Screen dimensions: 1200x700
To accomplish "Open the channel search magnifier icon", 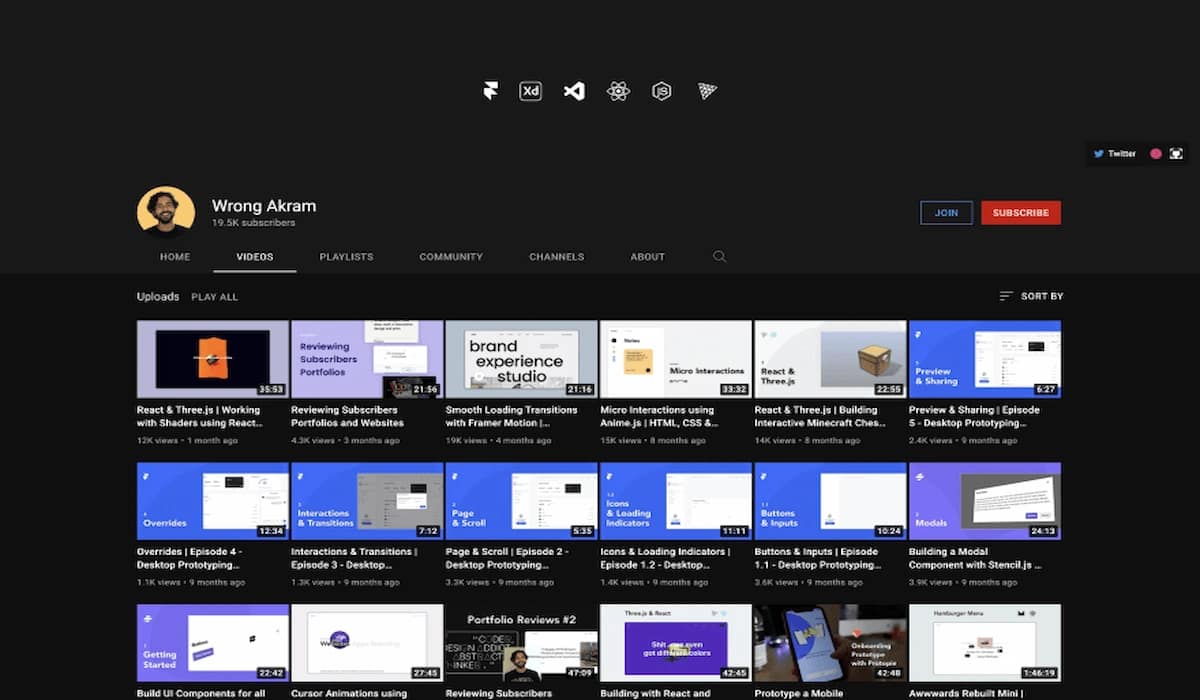I will pyautogui.click(x=719, y=257).
